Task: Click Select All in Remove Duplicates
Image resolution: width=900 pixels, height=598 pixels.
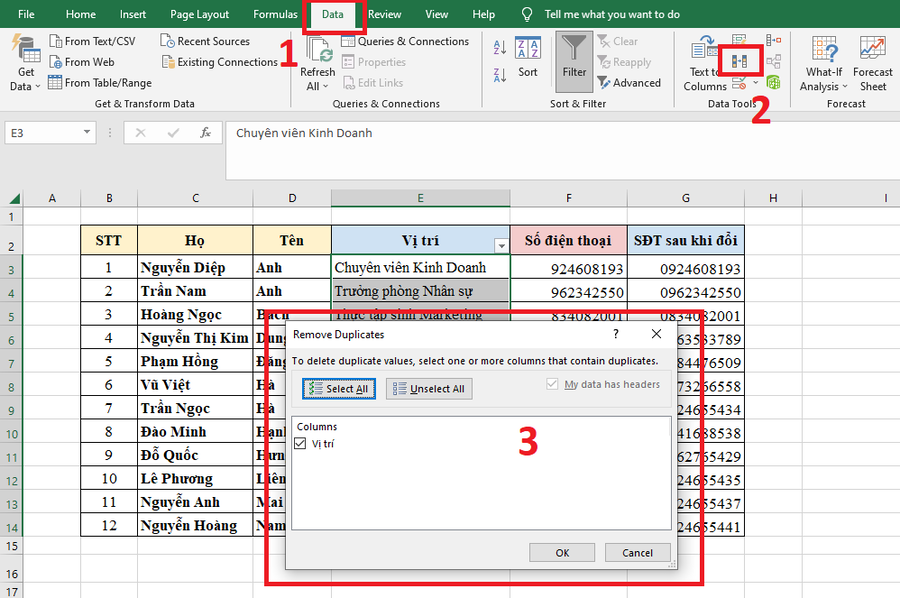Action: 339,389
